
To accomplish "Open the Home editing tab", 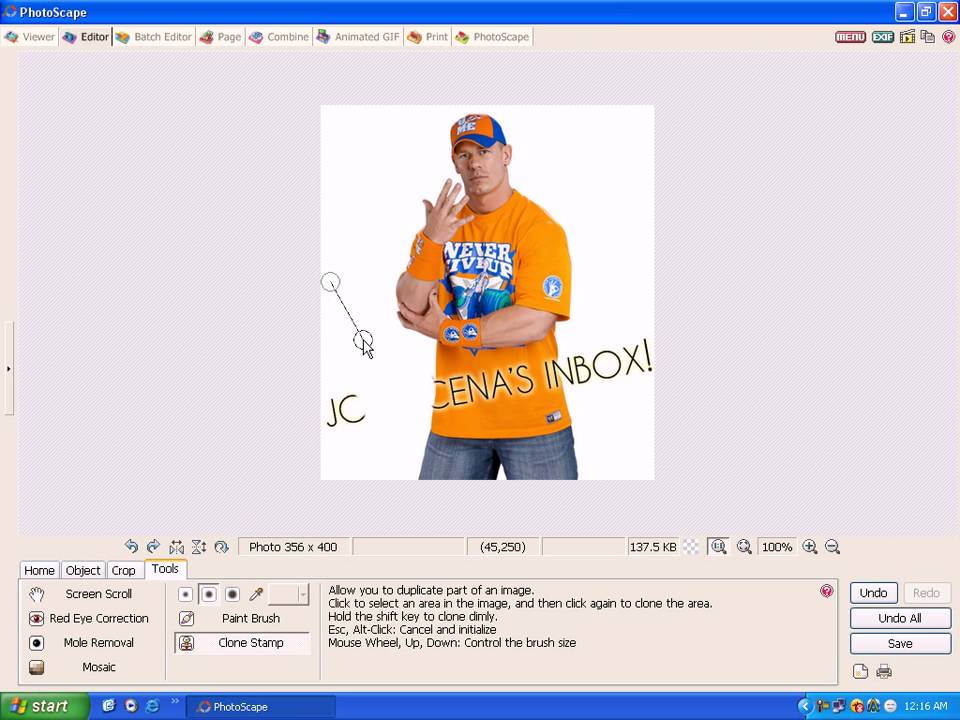I will coord(39,570).
